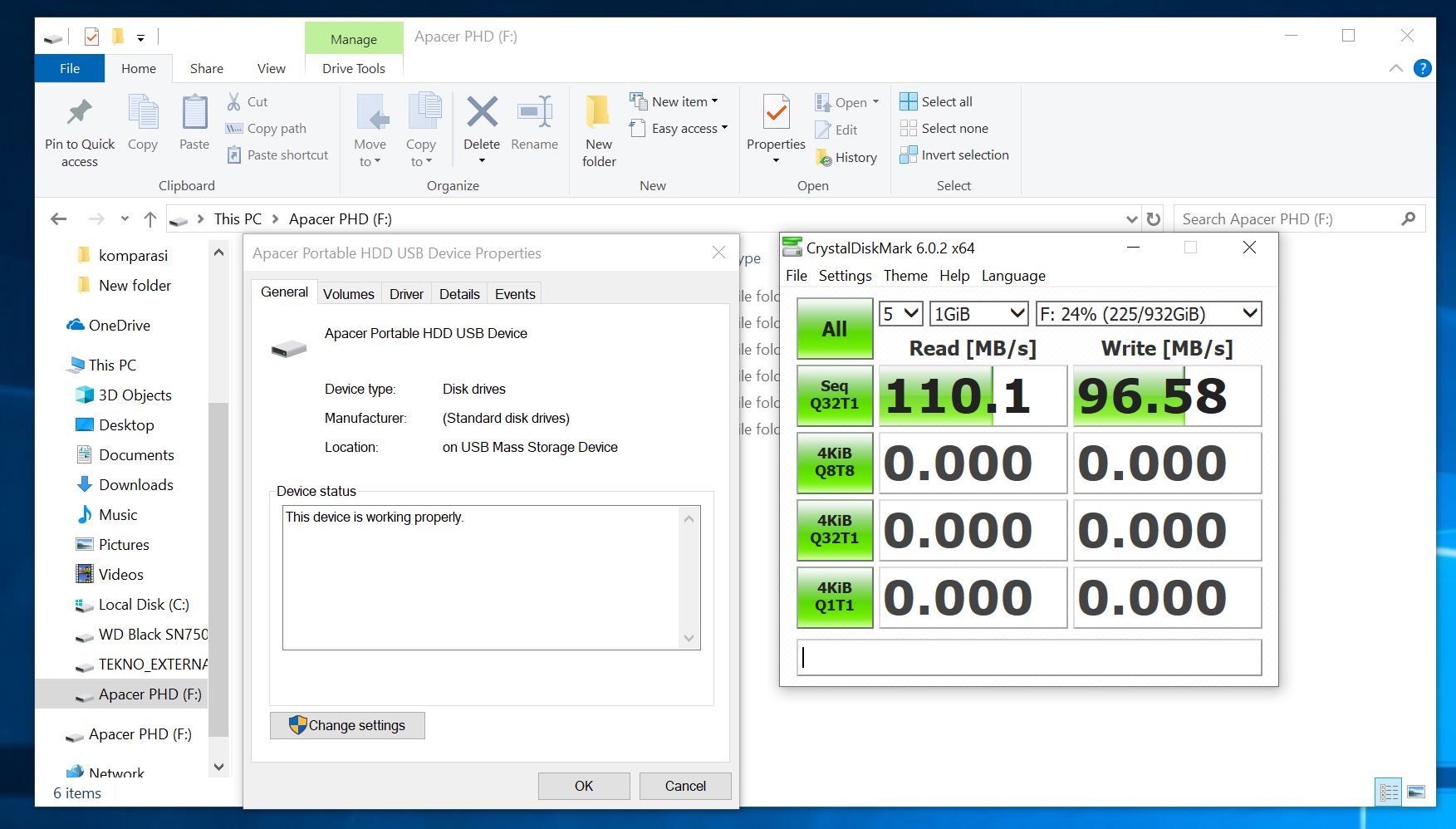Screen dimensions: 1456x829
Task: Click the Pin to Quick access icon
Action: click(80, 112)
